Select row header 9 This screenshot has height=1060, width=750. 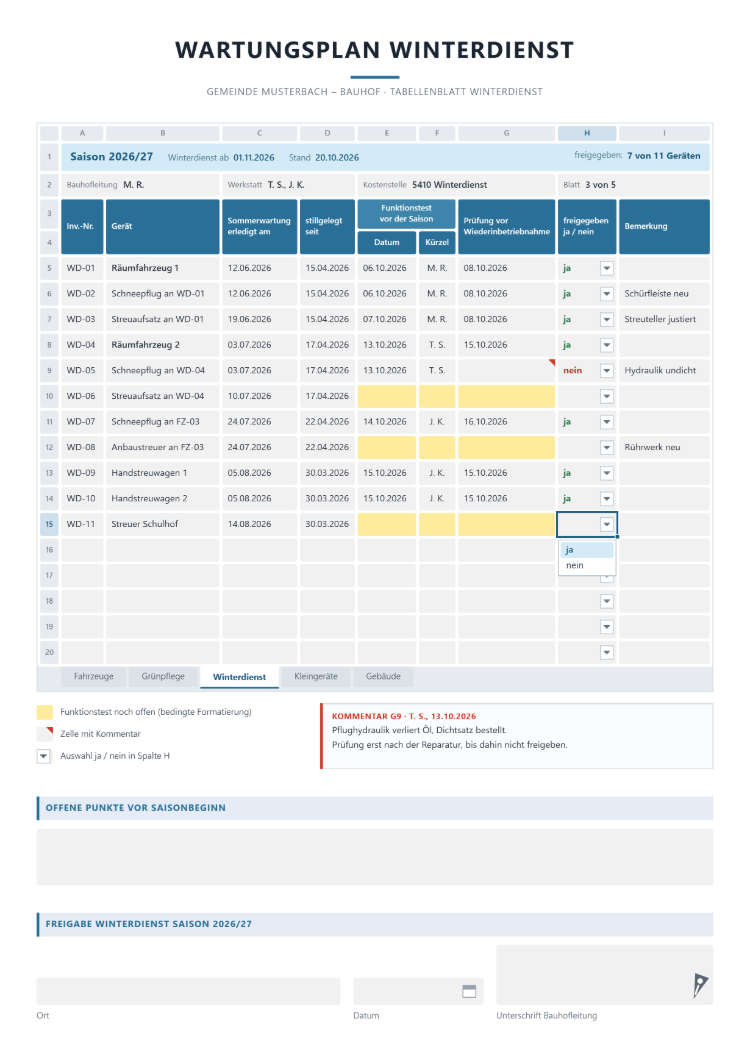pyautogui.click(x=49, y=370)
